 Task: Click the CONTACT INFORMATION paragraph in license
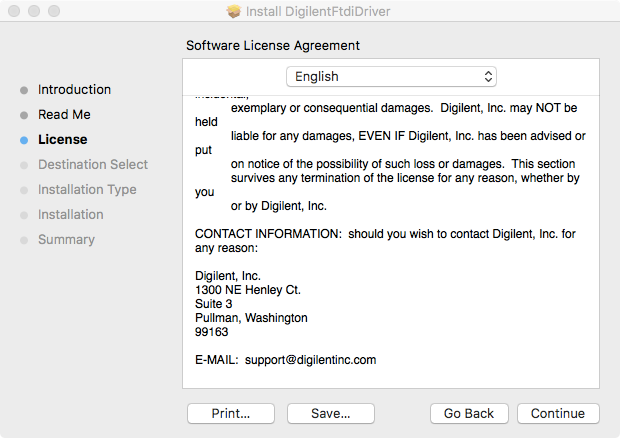pyautogui.click(x=385, y=241)
